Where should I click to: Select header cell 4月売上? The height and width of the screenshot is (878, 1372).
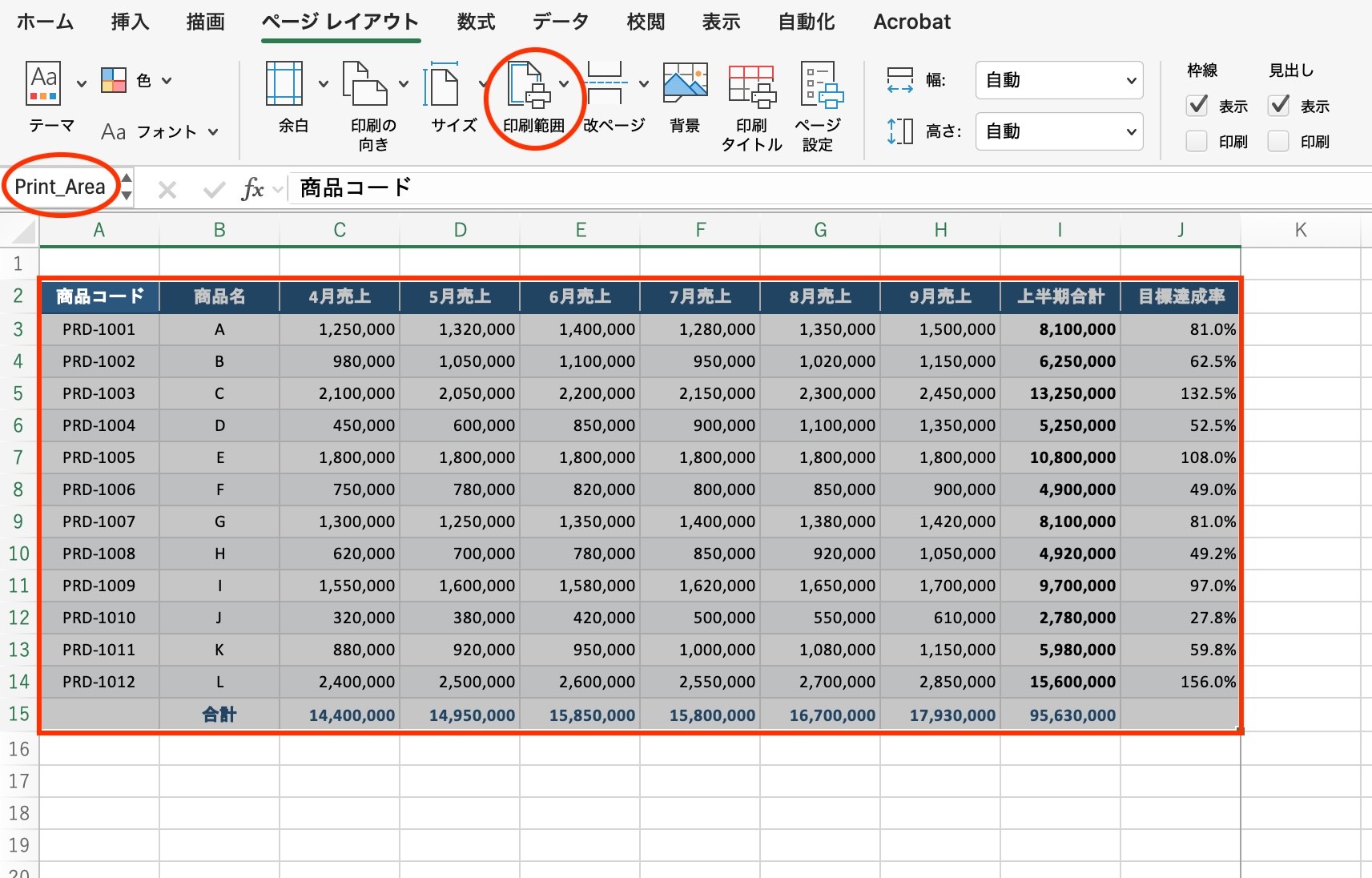pos(340,296)
